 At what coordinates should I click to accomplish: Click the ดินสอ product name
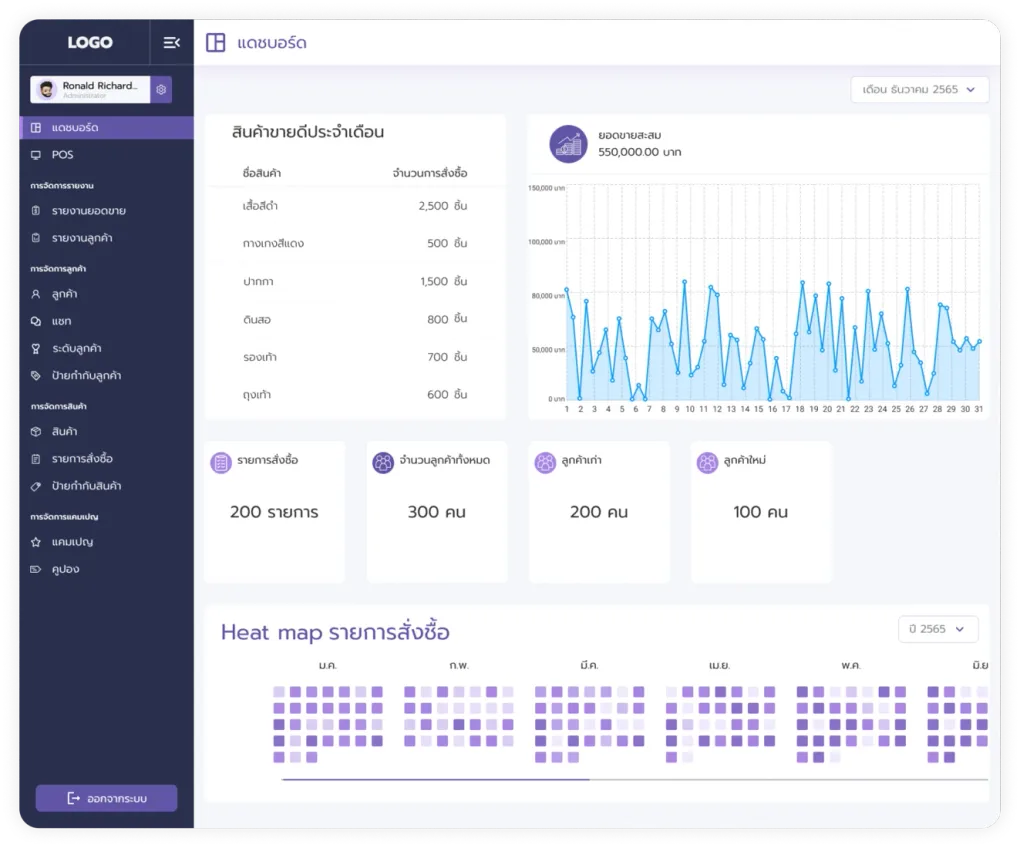coord(256,320)
